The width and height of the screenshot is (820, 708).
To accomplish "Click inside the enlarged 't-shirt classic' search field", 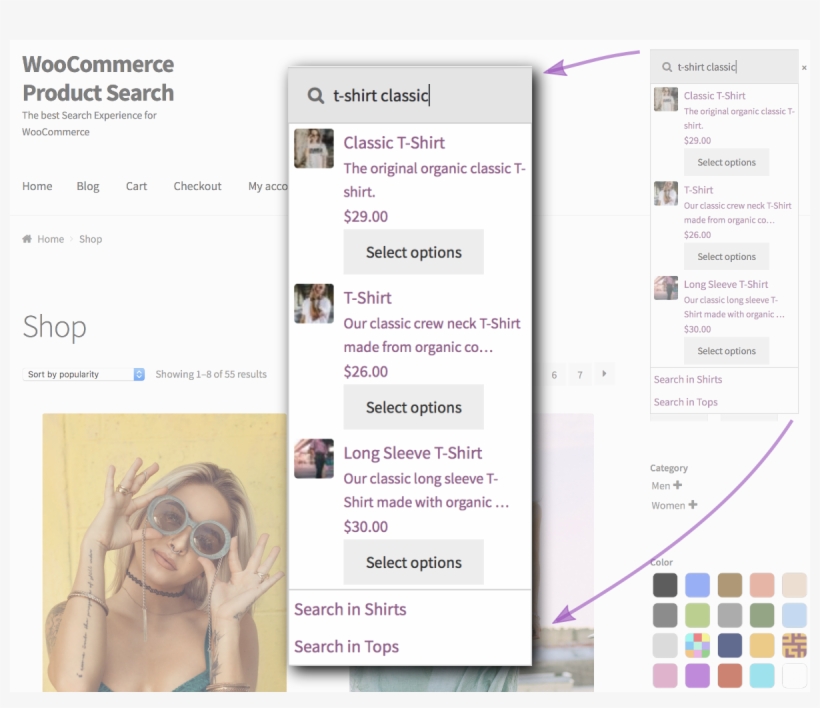I will 410,96.
